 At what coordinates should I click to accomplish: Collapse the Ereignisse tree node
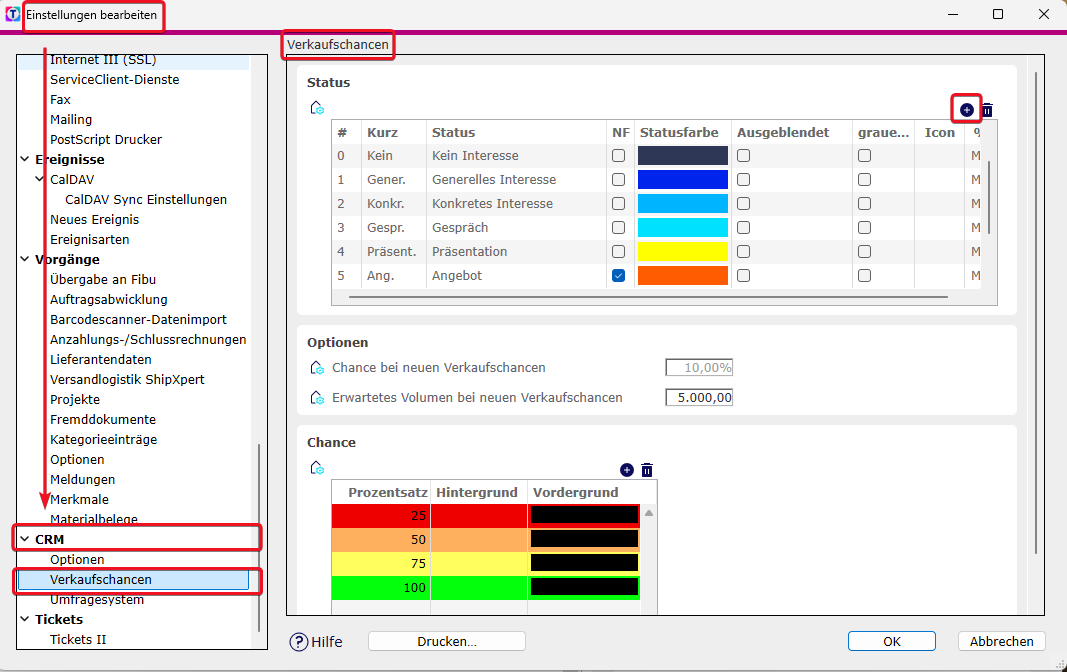(x=24, y=159)
